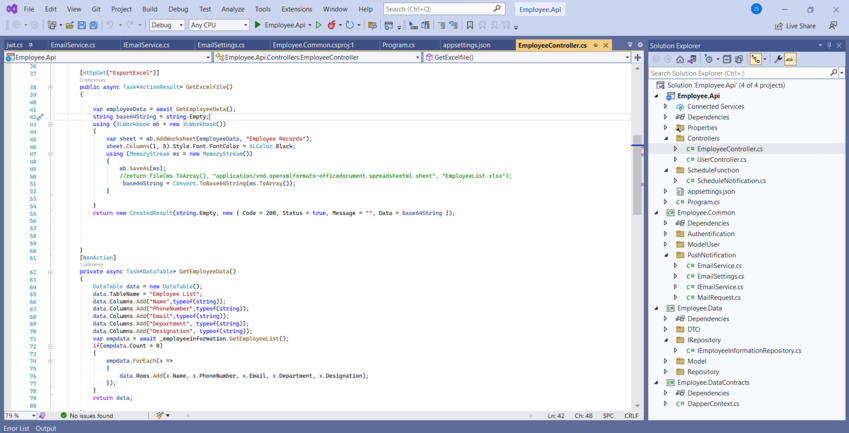This screenshot has height=433, width=849.
Task: Click the Search Solution Explorer input field
Action: tap(739, 73)
